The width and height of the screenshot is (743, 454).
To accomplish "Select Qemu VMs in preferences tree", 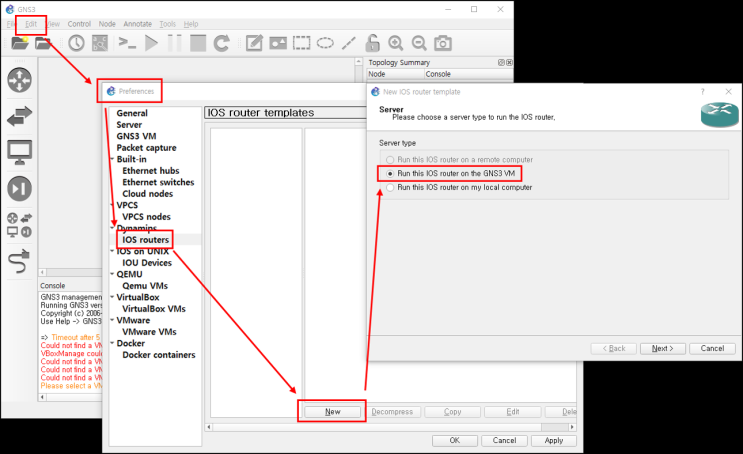I will [x=145, y=286].
